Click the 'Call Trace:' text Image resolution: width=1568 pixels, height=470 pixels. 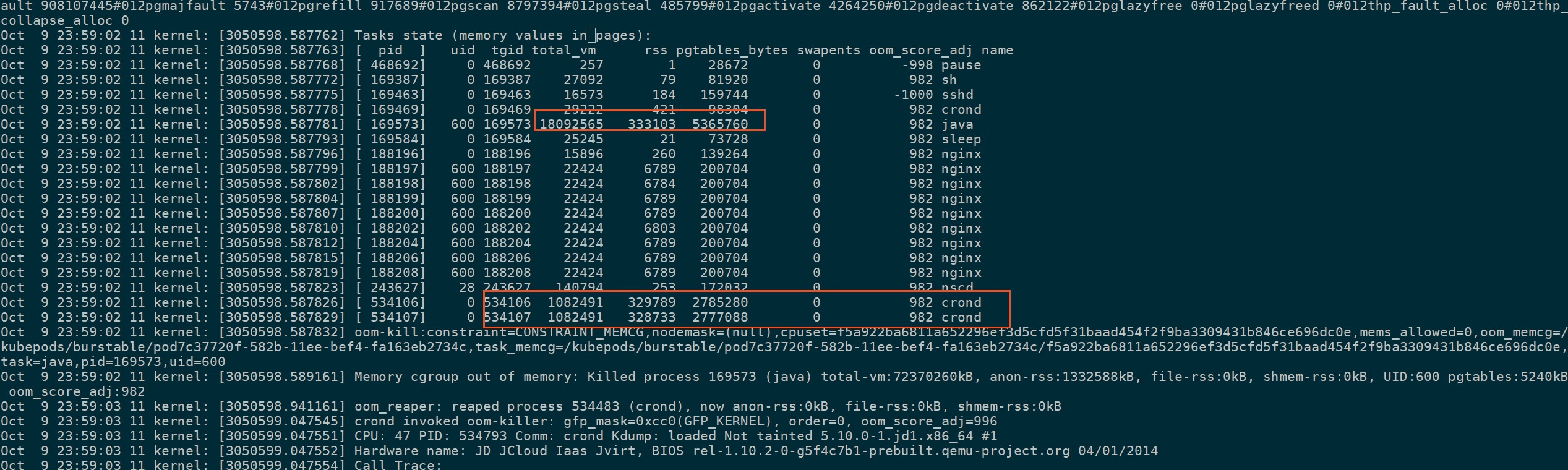[x=398, y=465]
